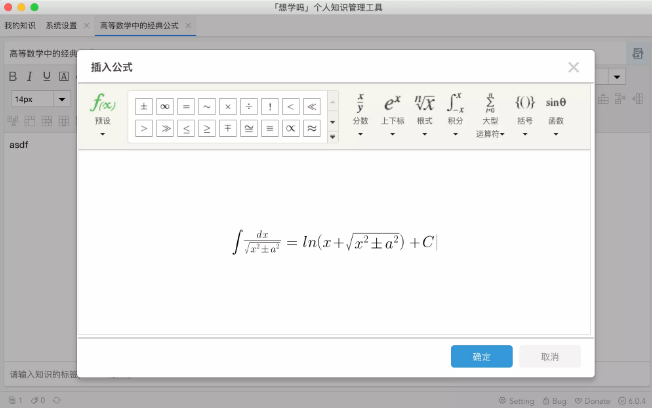
Task: Switch to the 系统设置 tab
Action: pos(61,26)
